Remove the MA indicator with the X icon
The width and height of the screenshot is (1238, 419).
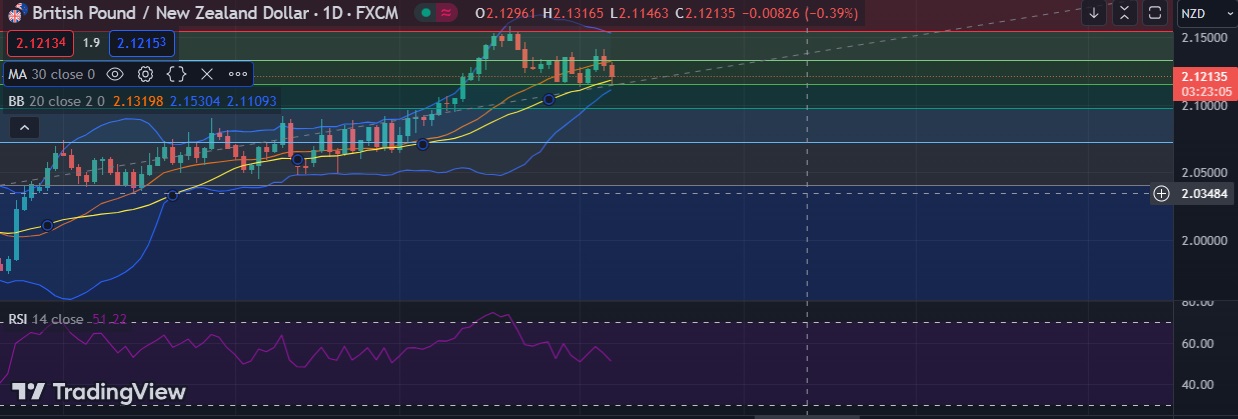pyautogui.click(x=207, y=74)
